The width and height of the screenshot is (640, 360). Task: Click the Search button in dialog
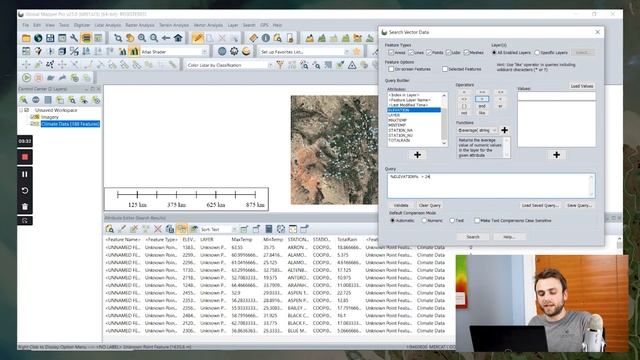tap(473, 237)
